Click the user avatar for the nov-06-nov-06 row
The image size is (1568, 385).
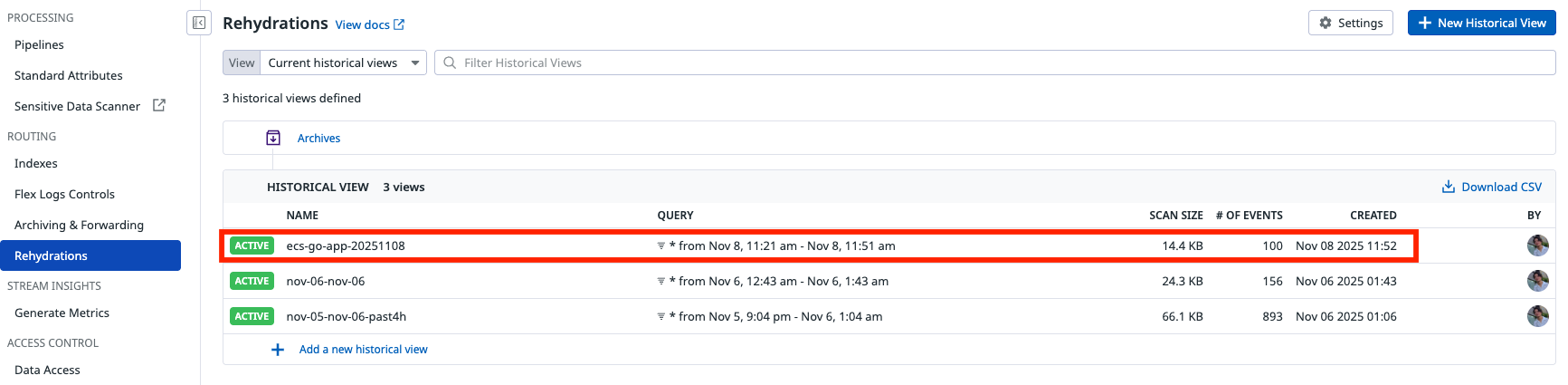tap(1537, 281)
